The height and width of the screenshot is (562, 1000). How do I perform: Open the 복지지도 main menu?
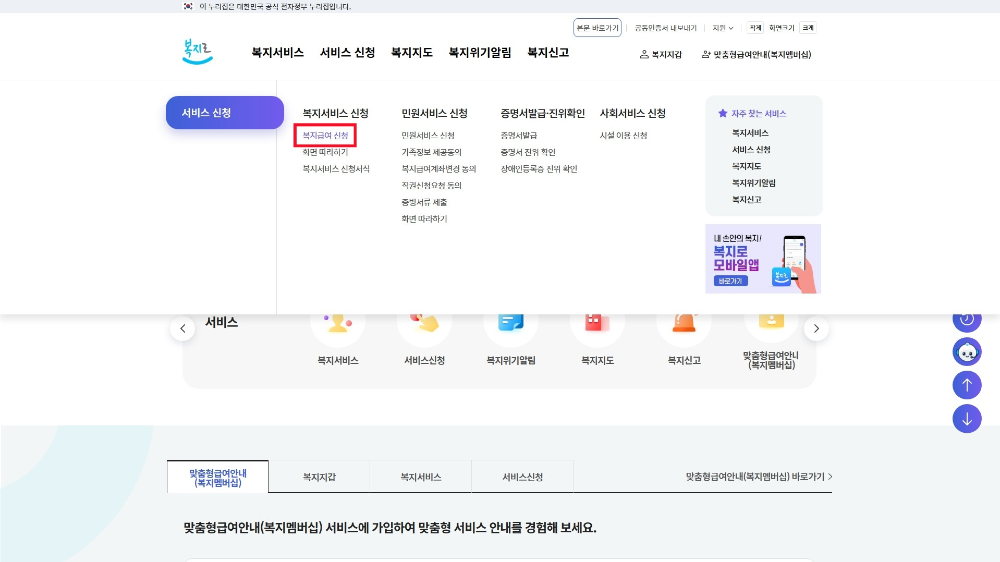(x=411, y=53)
